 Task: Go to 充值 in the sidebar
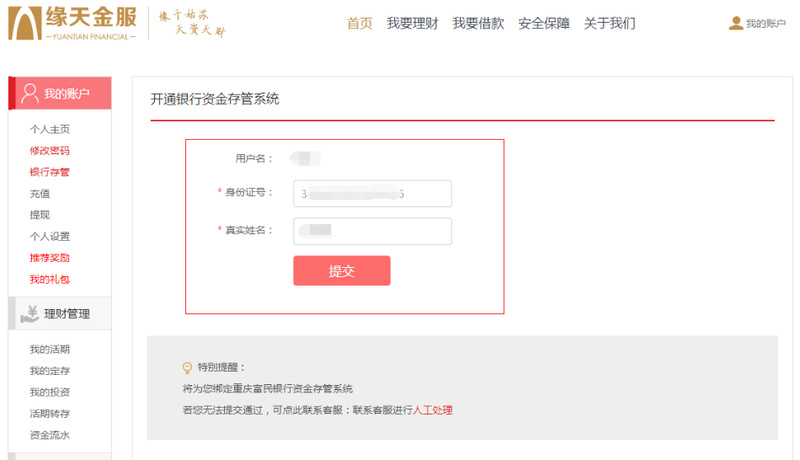click(x=40, y=194)
